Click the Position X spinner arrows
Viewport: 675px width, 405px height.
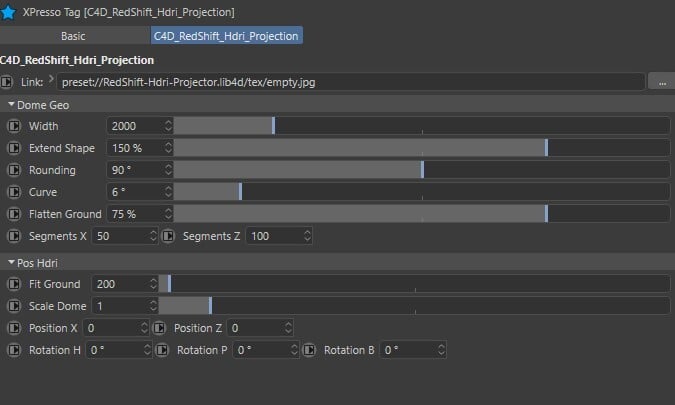pos(144,328)
